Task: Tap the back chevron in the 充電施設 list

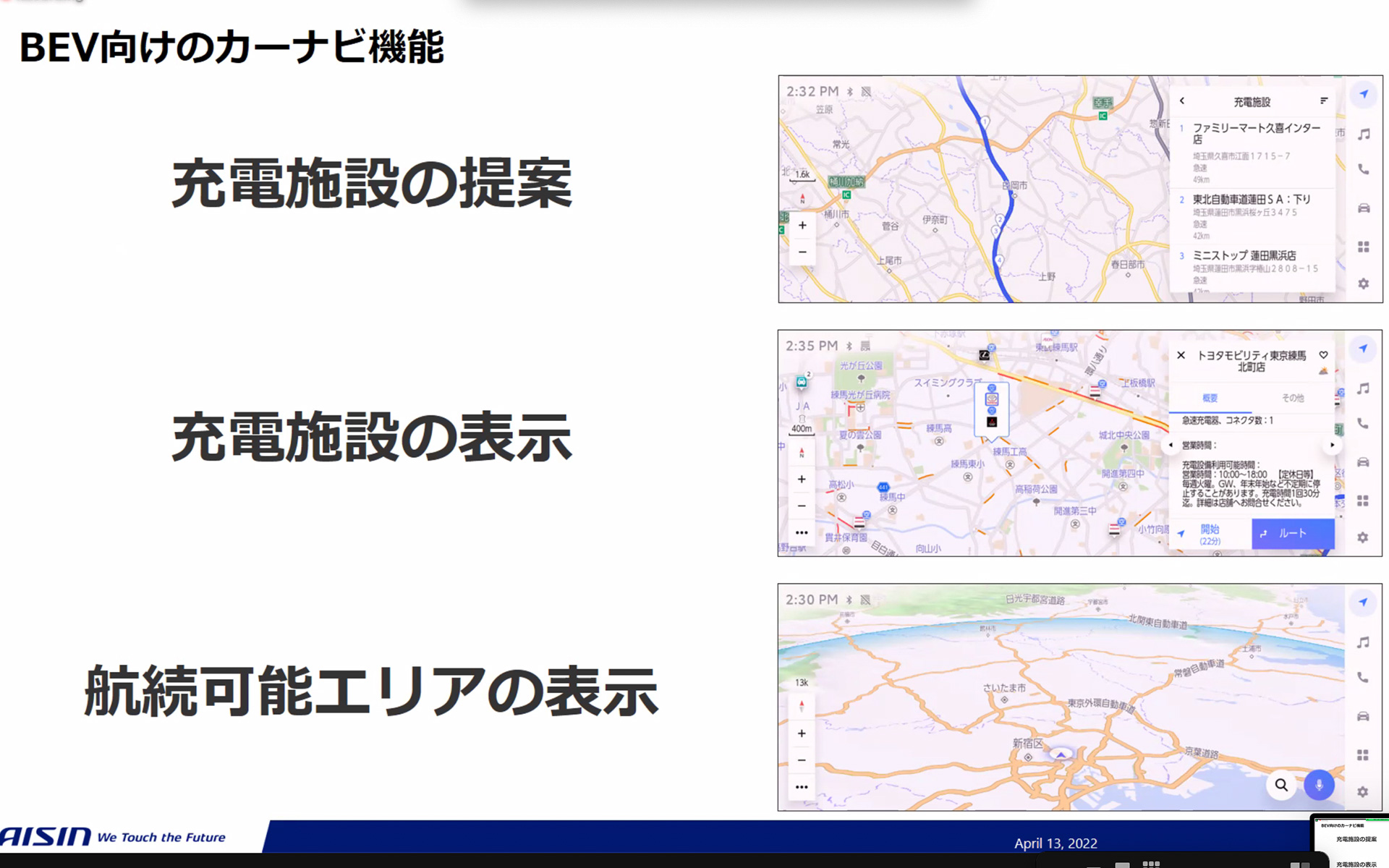Action: point(1182,102)
